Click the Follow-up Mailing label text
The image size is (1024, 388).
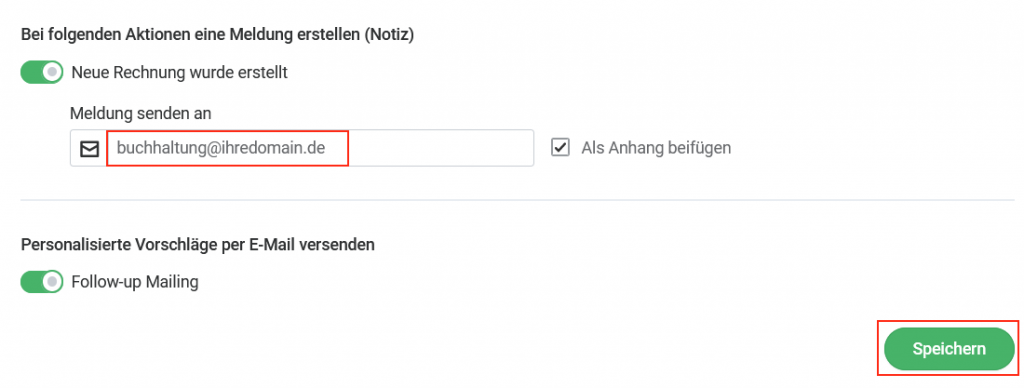pyautogui.click(x=135, y=282)
